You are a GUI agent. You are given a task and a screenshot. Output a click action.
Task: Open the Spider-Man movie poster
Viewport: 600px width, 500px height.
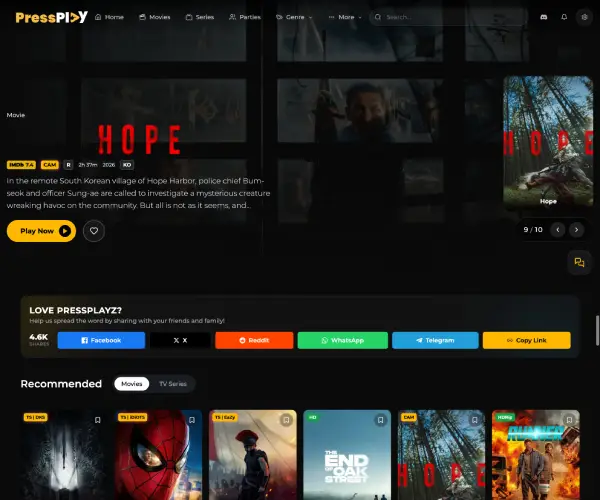point(158,457)
